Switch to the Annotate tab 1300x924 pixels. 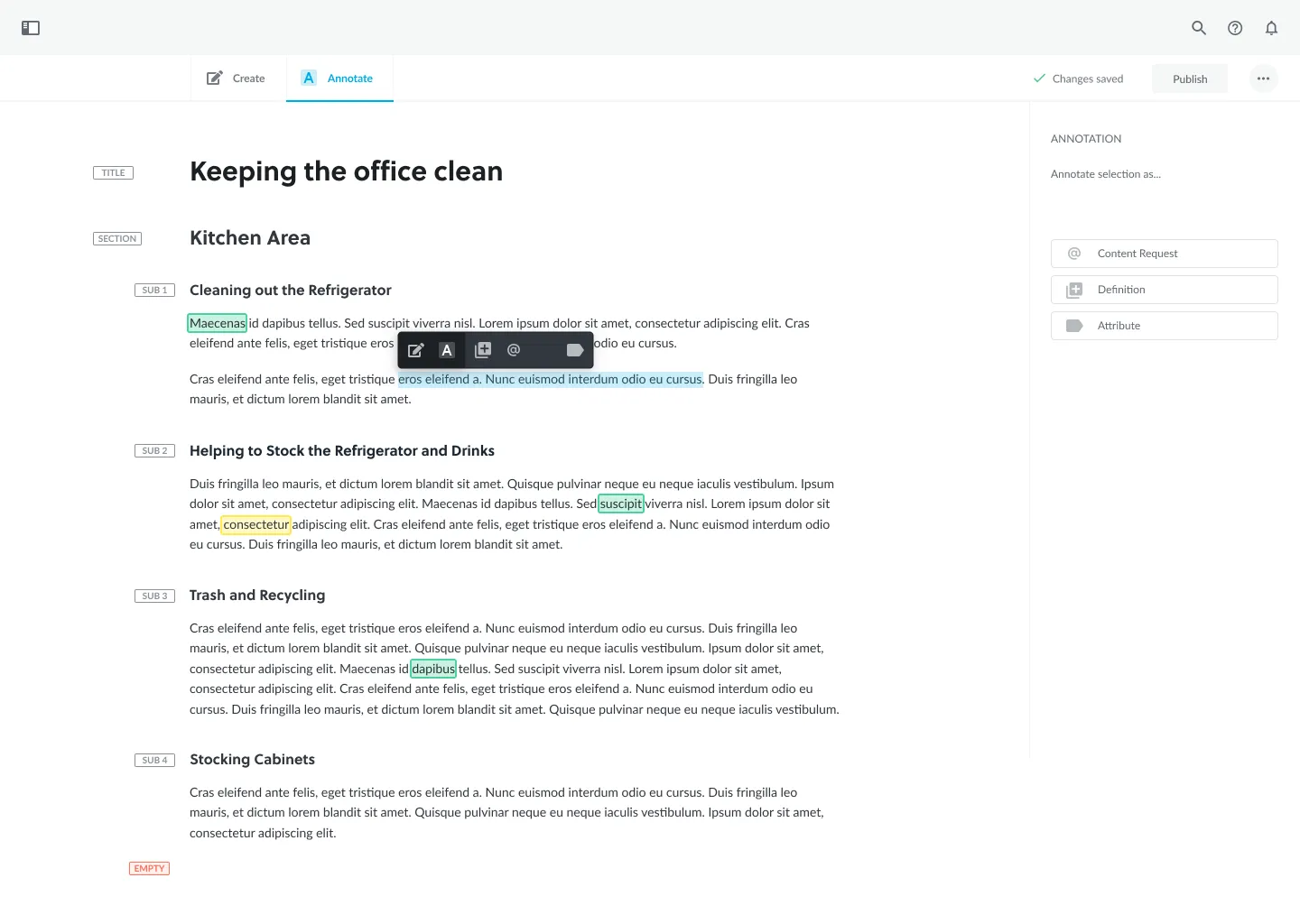[339, 79]
